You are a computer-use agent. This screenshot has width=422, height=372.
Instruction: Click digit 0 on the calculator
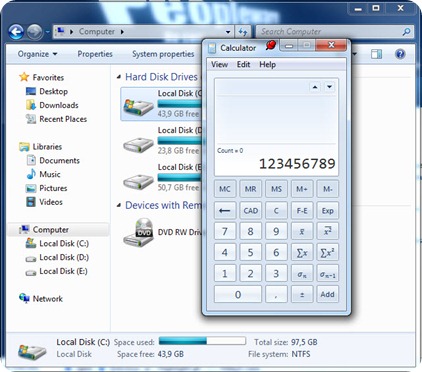tap(238, 294)
